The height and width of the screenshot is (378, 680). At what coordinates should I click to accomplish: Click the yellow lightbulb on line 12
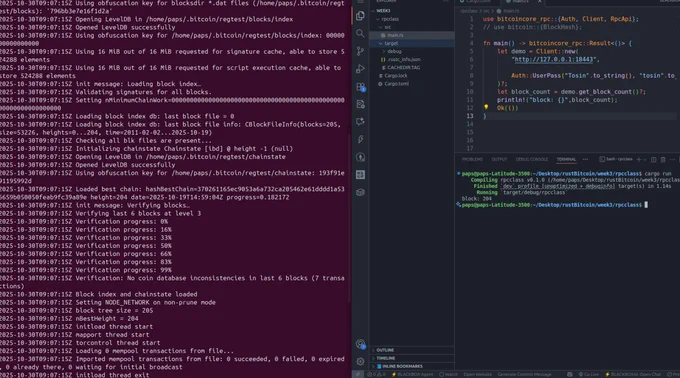coord(486,107)
